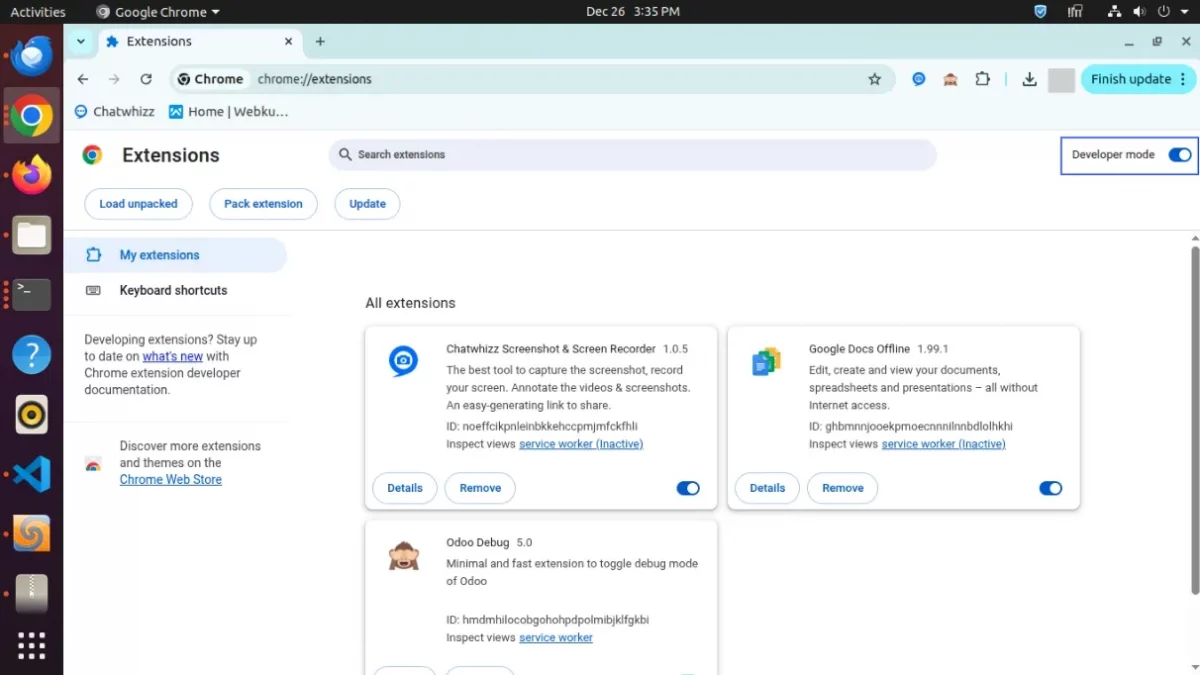Viewport: 1200px width, 675px height.
Task: Click the network icon in system tray
Action: 1115,12
